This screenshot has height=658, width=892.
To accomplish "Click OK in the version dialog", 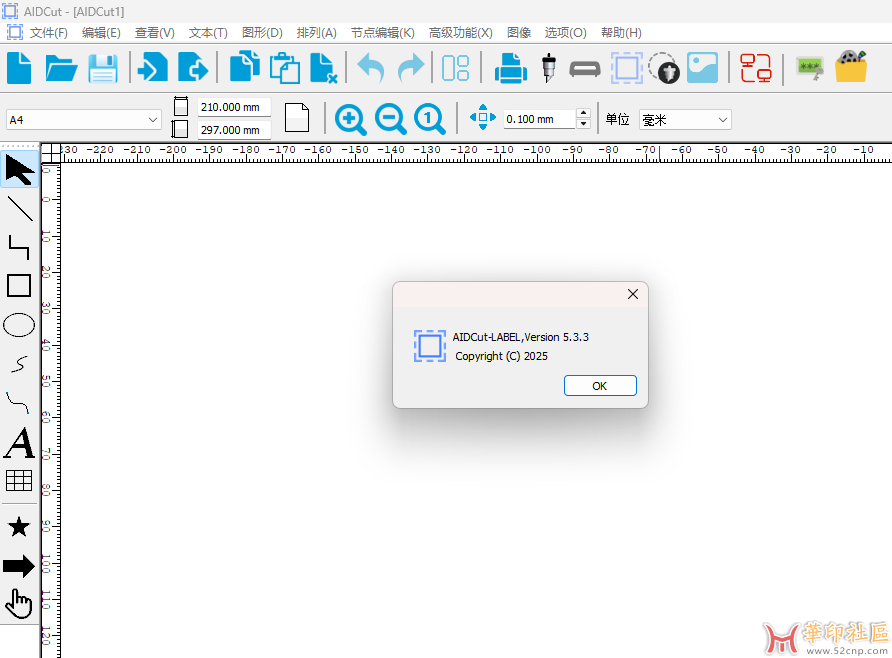I will tap(600, 386).
